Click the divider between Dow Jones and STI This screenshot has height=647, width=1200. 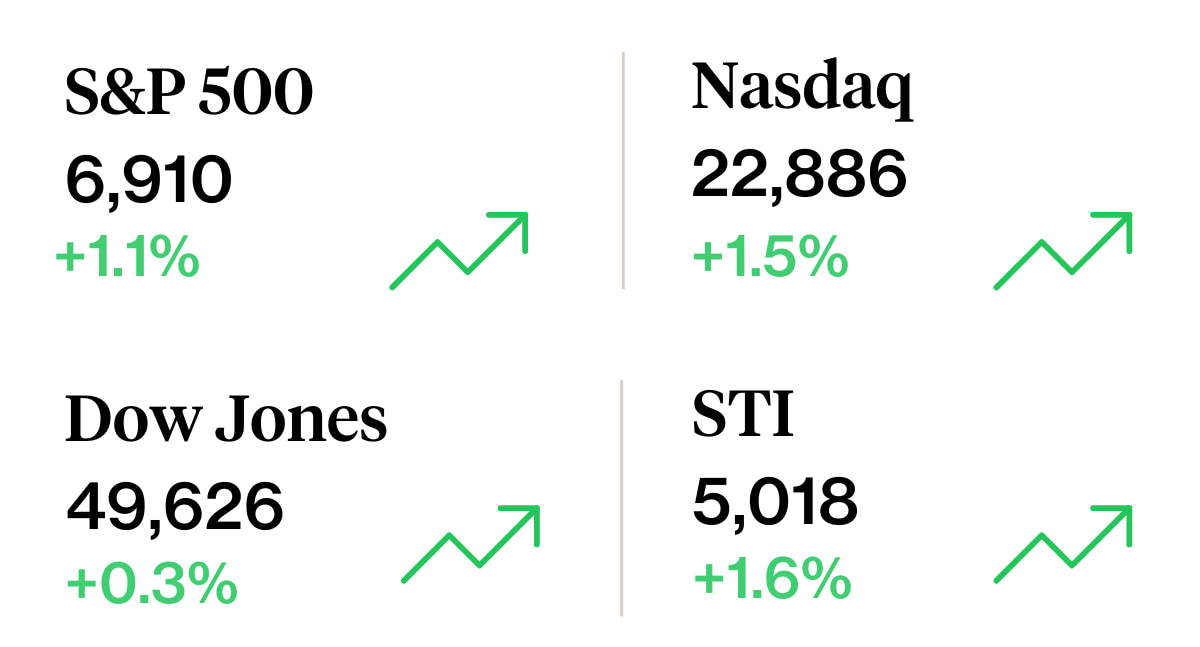point(621,497)
